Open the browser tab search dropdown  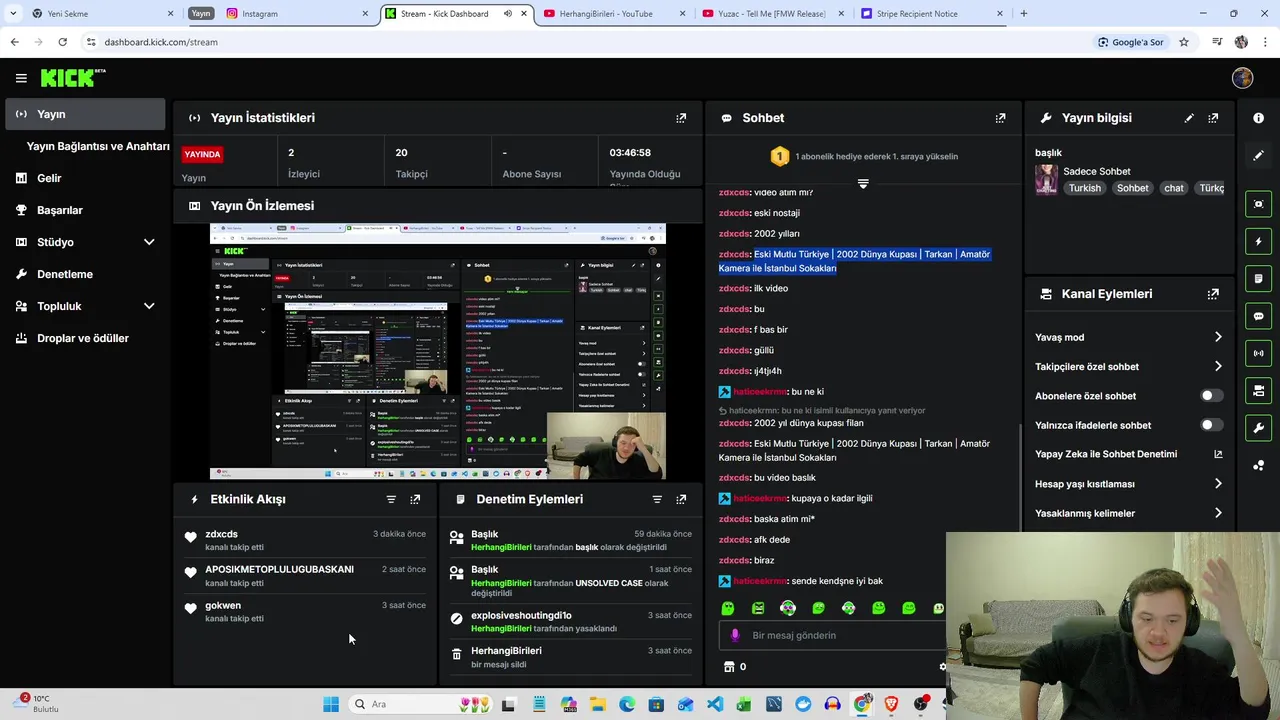(13, 14)
